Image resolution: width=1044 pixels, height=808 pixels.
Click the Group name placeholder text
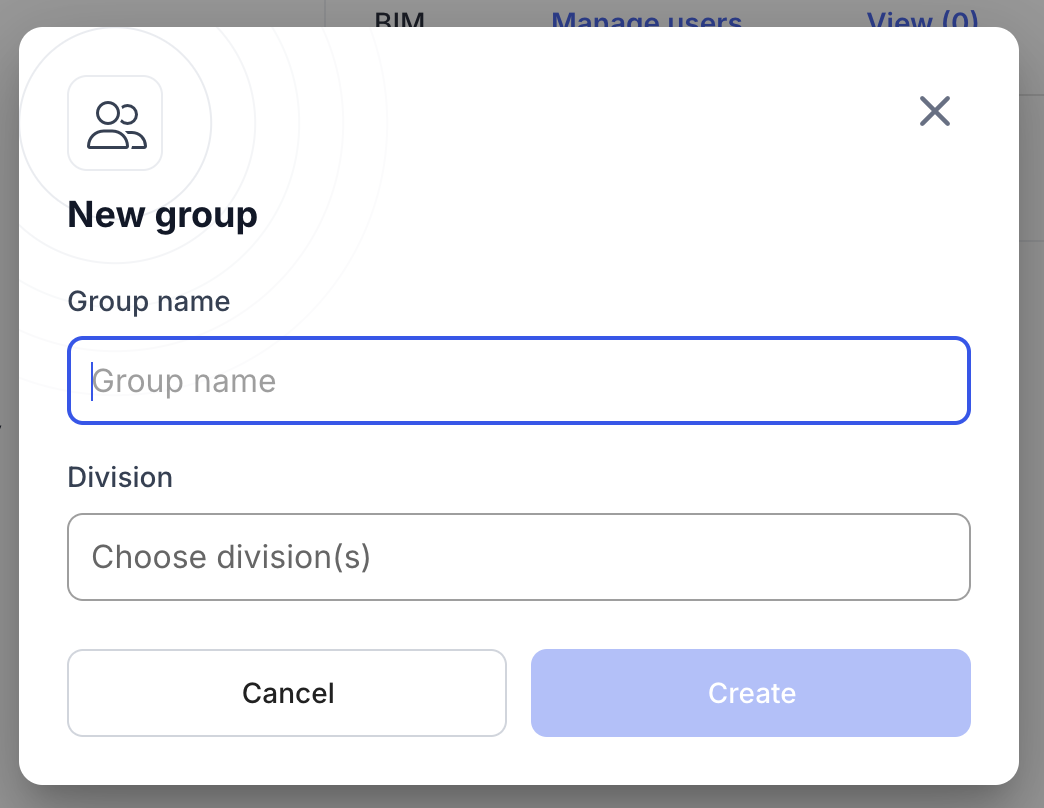coord(184,381)
